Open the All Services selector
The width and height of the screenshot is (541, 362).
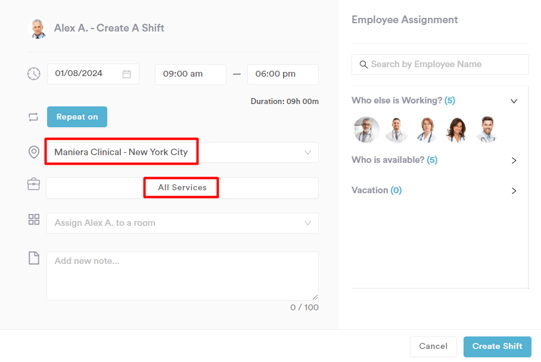tap(183, 188)
